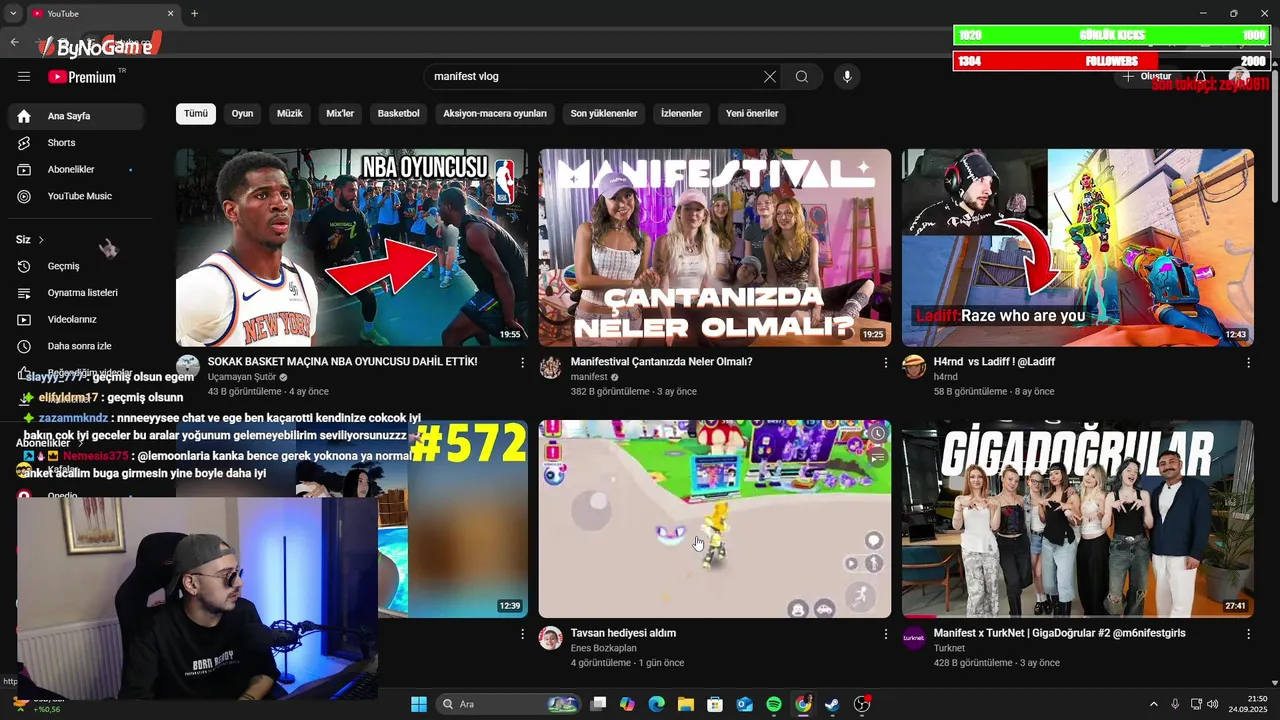Select the Oyun filter chip

pos(243,114)
